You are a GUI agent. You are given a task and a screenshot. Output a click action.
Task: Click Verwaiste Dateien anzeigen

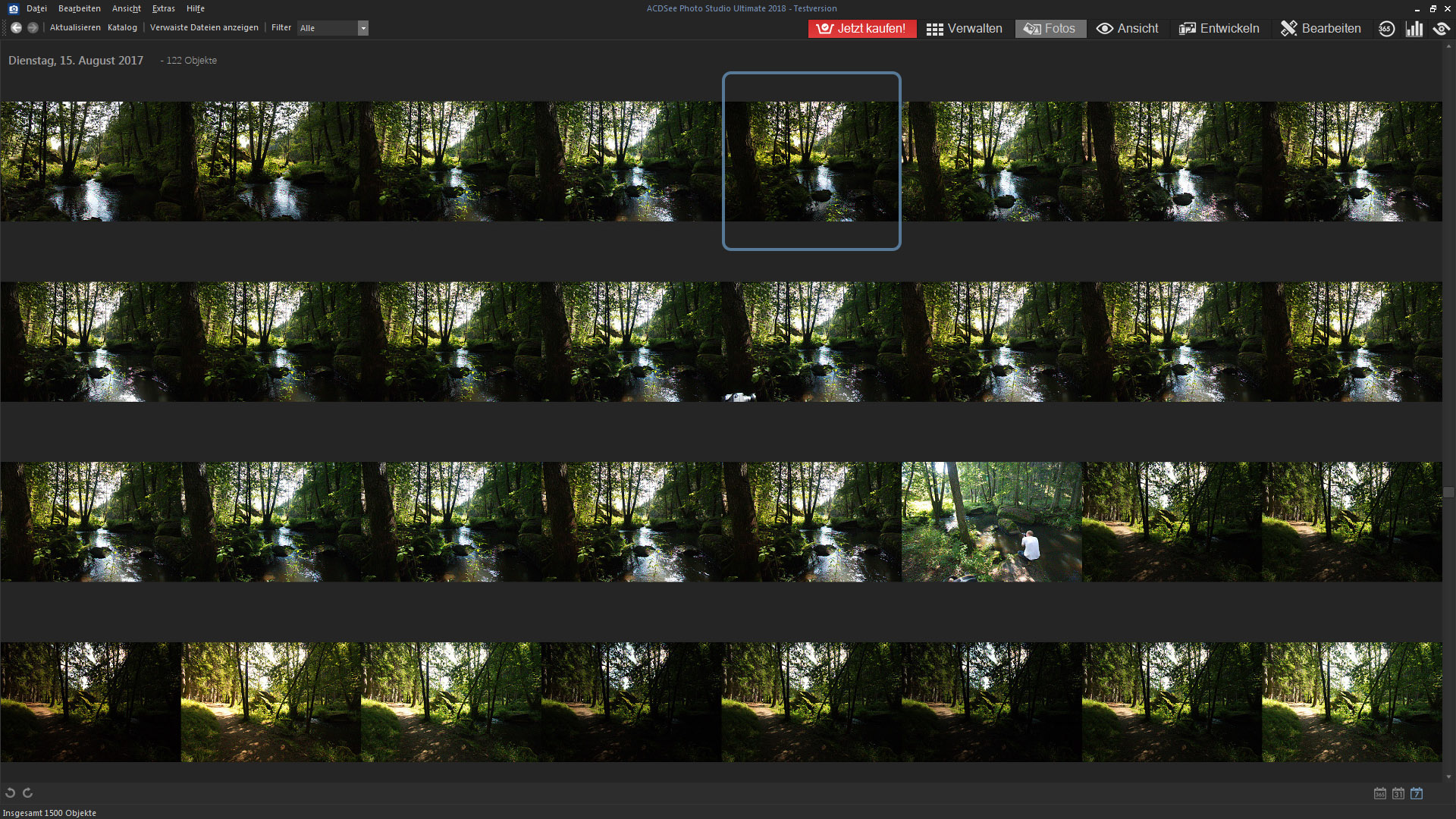point(204,28)
